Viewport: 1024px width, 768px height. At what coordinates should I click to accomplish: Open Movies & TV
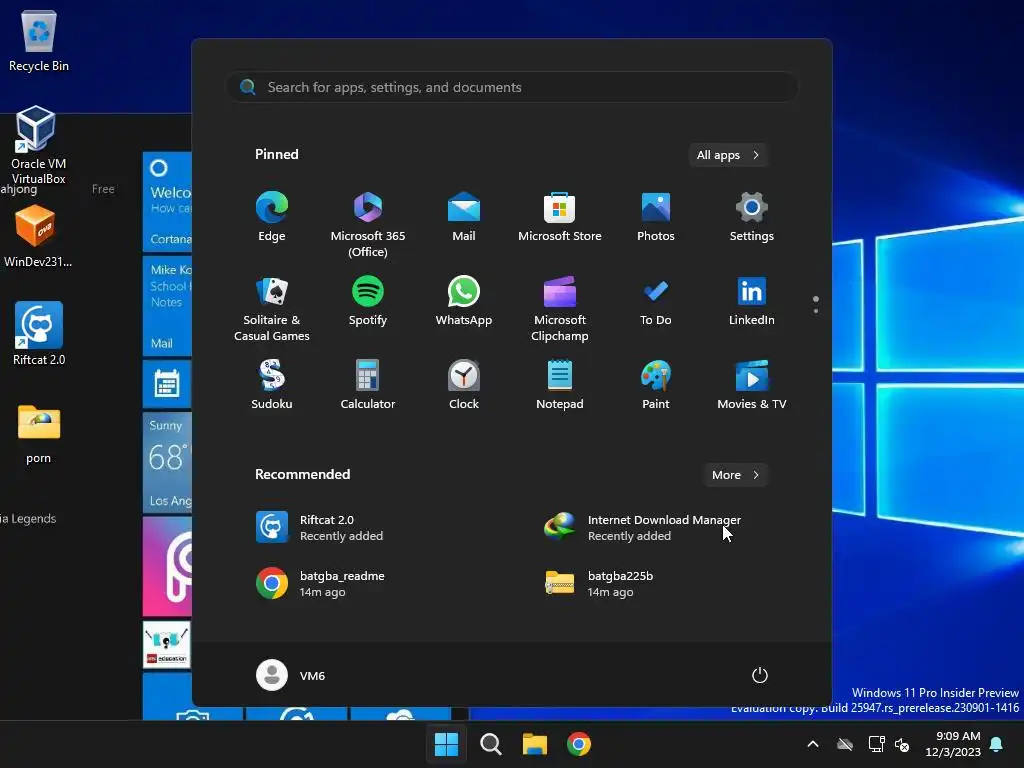(x=752, y=385)
